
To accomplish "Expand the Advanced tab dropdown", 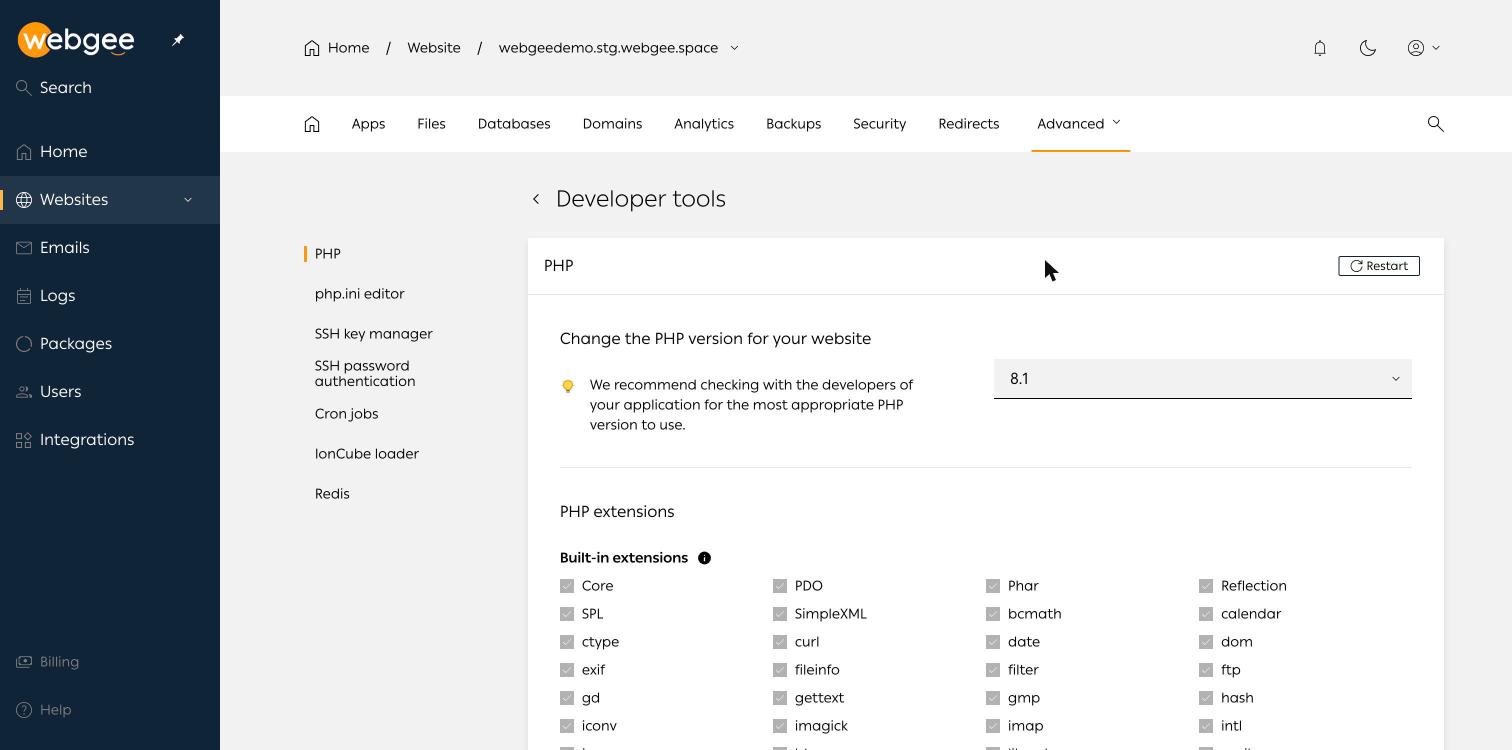I will click(x=1080, y=124).
